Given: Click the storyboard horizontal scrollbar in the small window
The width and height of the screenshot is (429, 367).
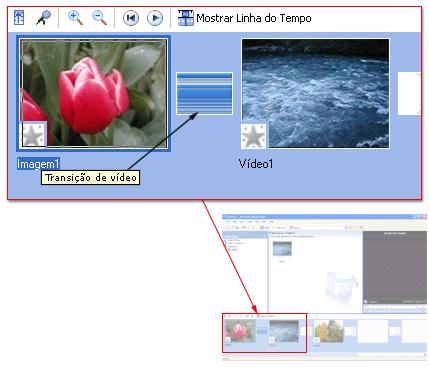Looking at the screenshot, I should click(x=324, y=354).
